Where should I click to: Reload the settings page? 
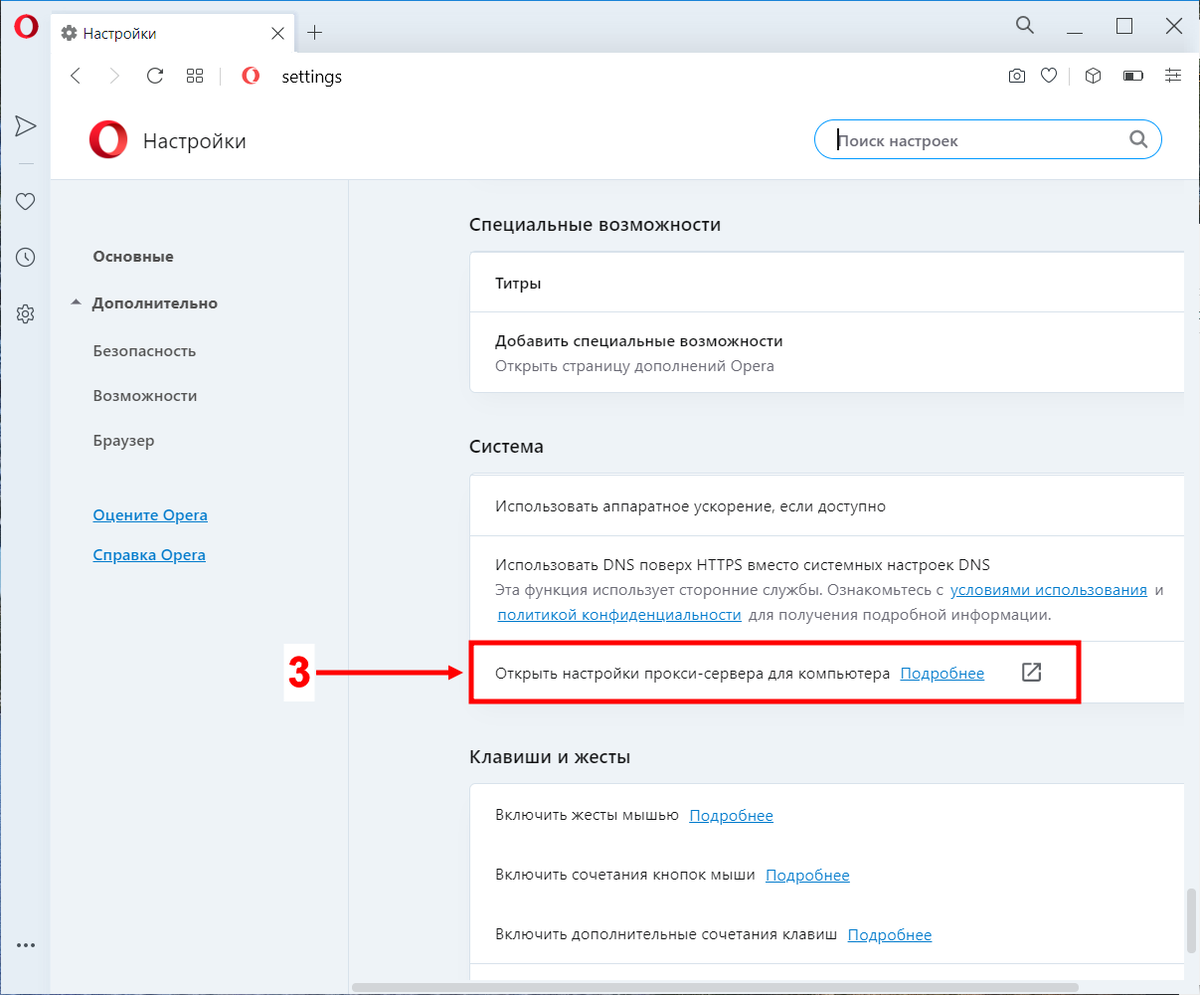[x=155, y=76]
